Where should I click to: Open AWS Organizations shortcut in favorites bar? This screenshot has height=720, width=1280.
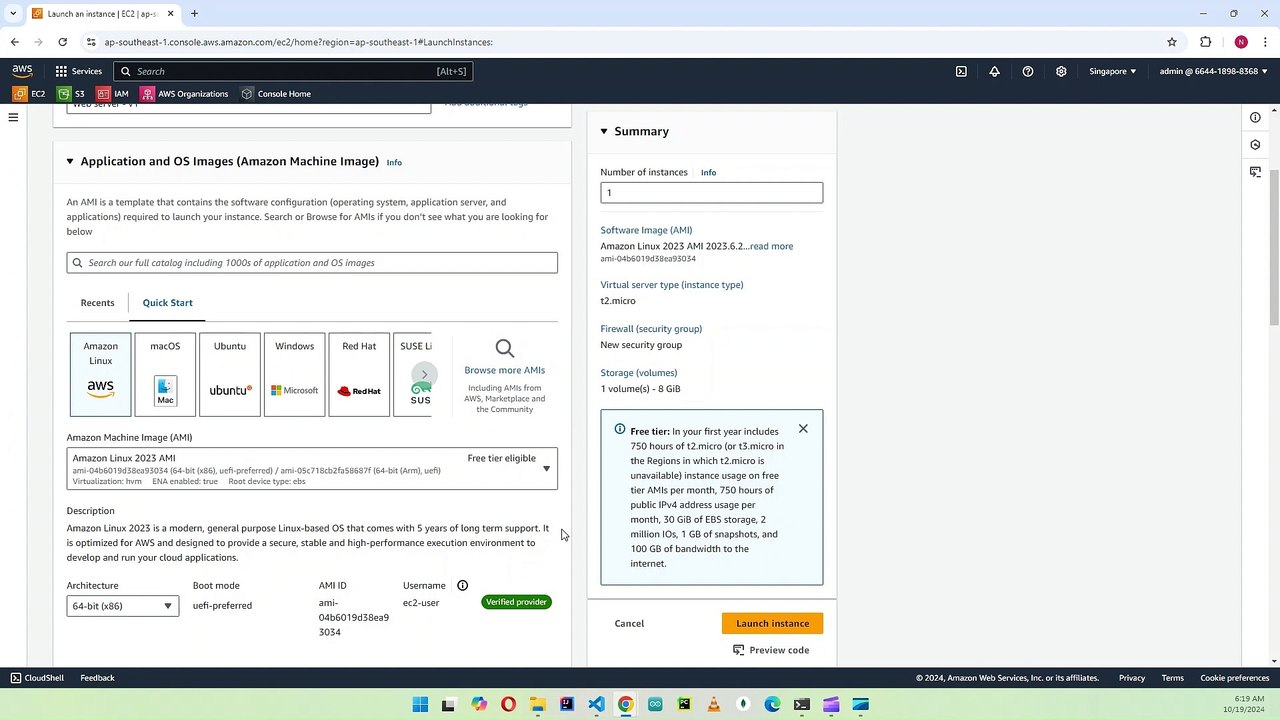tap(185, 94)
